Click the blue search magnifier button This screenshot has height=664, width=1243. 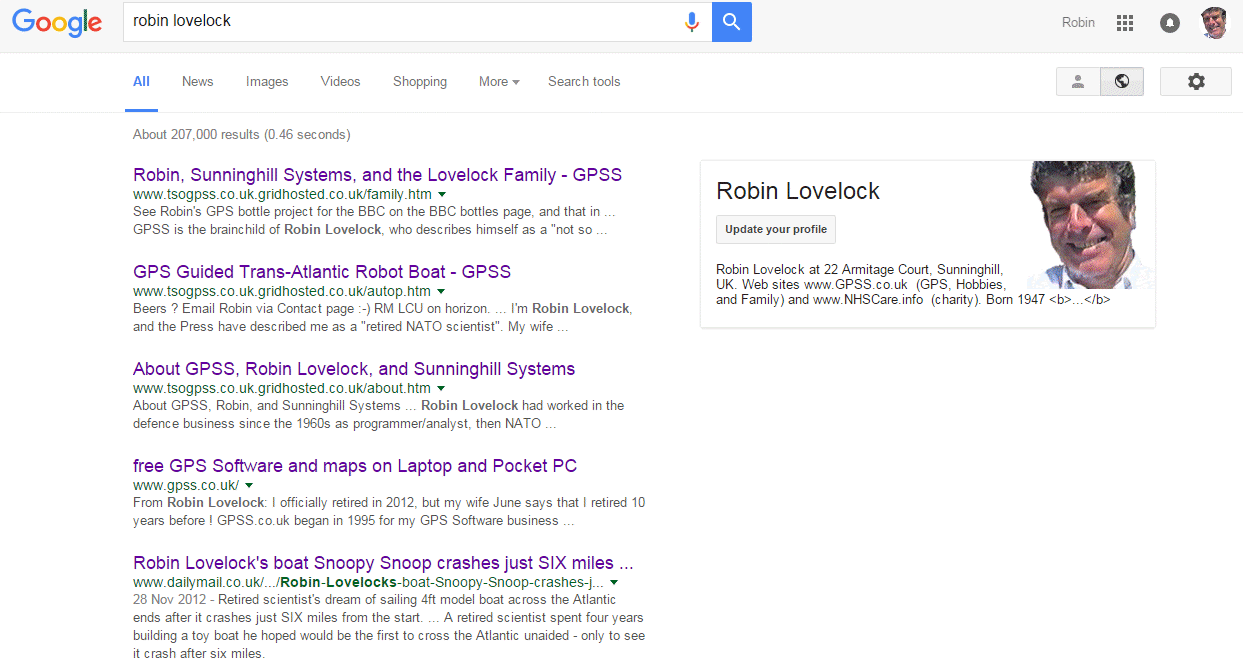[731, 21]
